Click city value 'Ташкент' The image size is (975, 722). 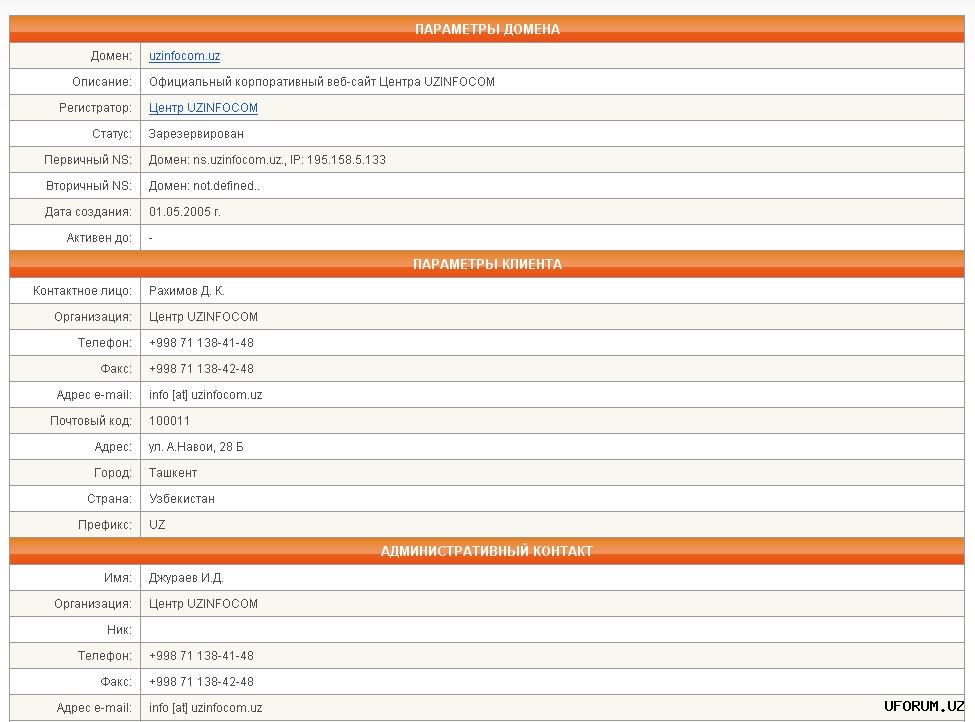pyautogui.click(x=173, y=473)
